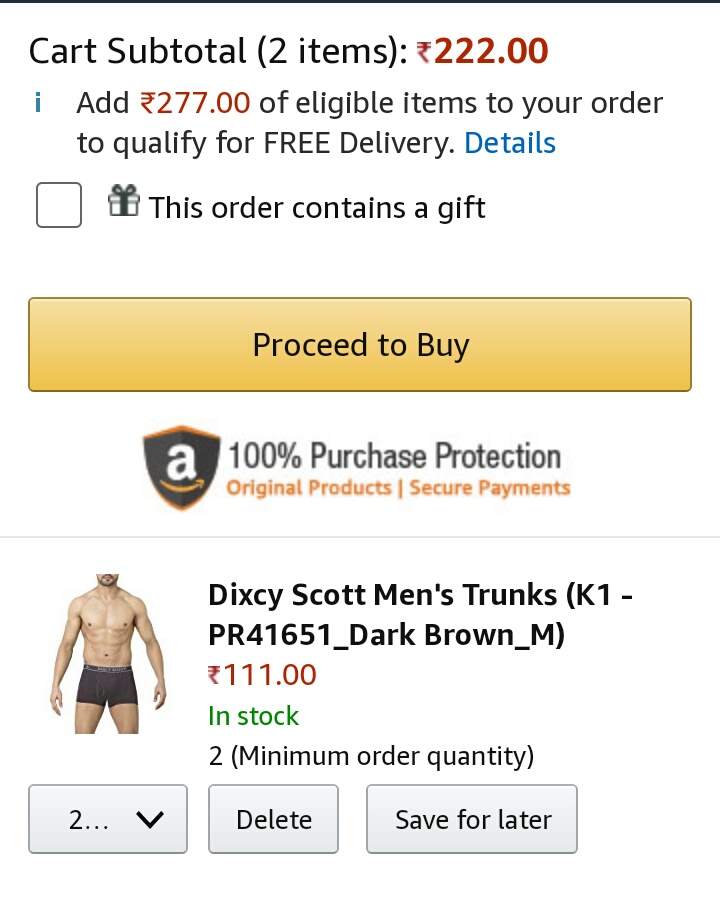
Task: Click "Original Products | Secure Payments" tagline
Action: [398, 488]
